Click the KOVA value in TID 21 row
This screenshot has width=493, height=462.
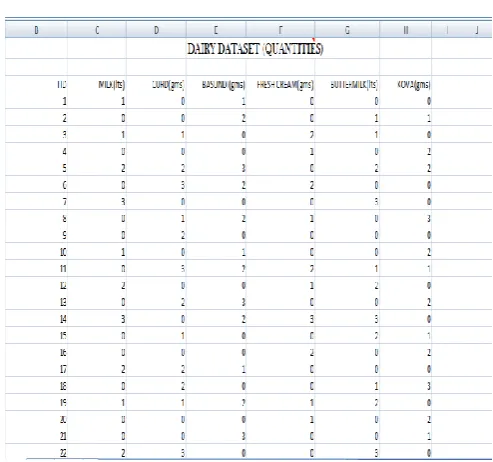(405, 436)
